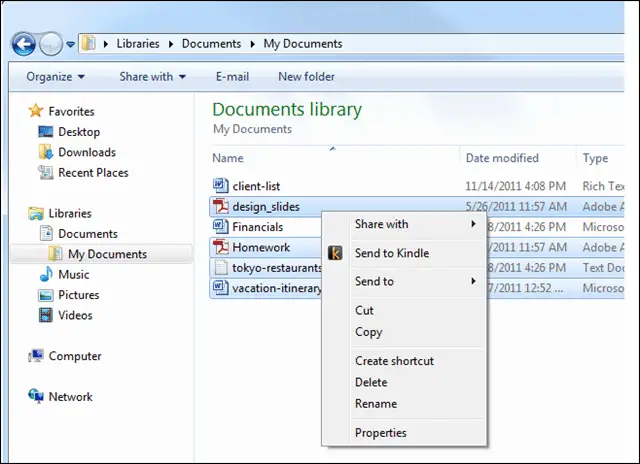The height and width of the screenshot is (464, 640).
Task: Click the Back navigation arrow button
Action: point(24,44)
